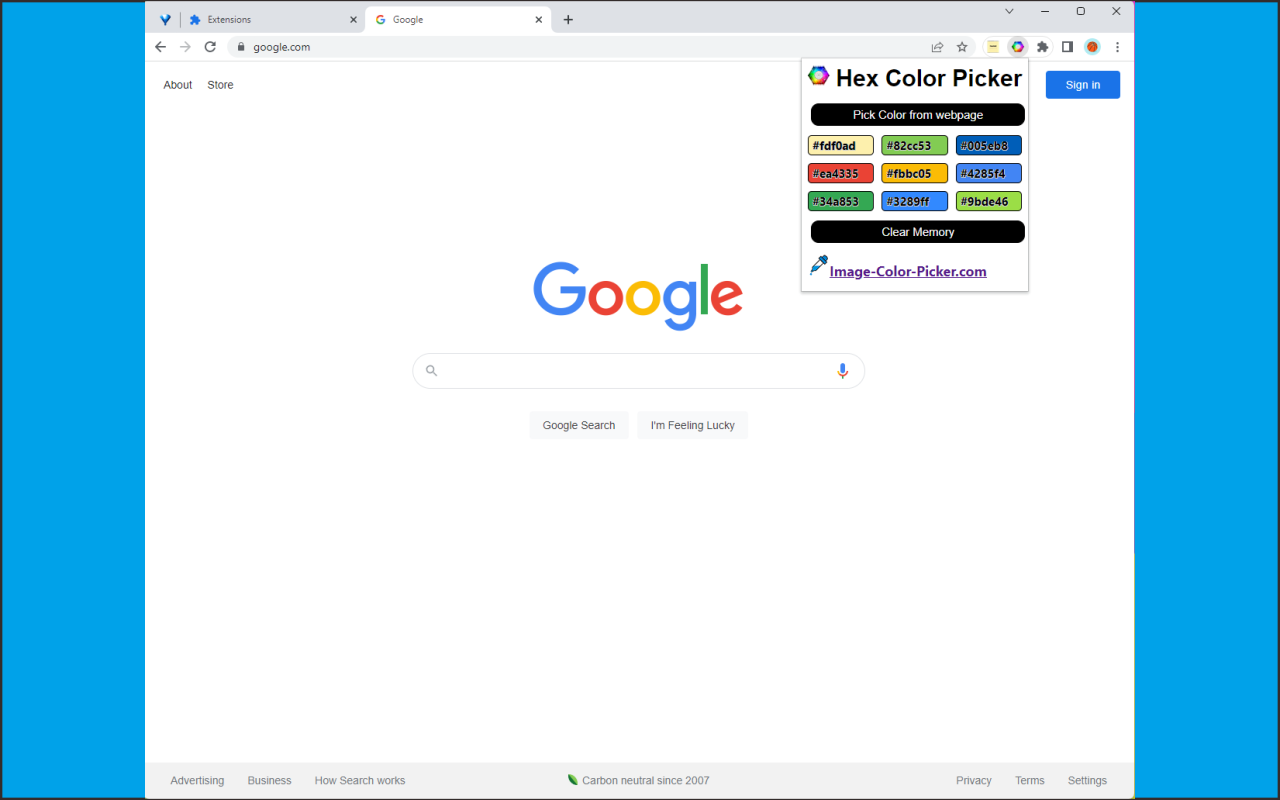This screenshot has height=800, width=1280.
Task: Click the pinned V tab icon
Action: coord(165,20)
